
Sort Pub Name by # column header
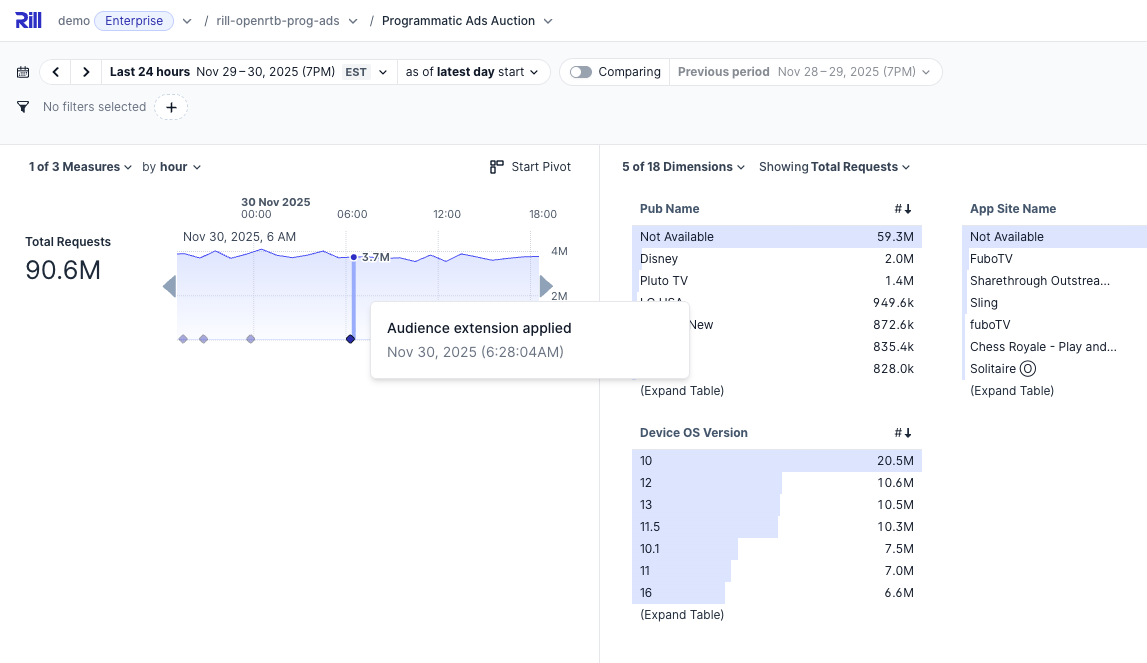(903, 209)
